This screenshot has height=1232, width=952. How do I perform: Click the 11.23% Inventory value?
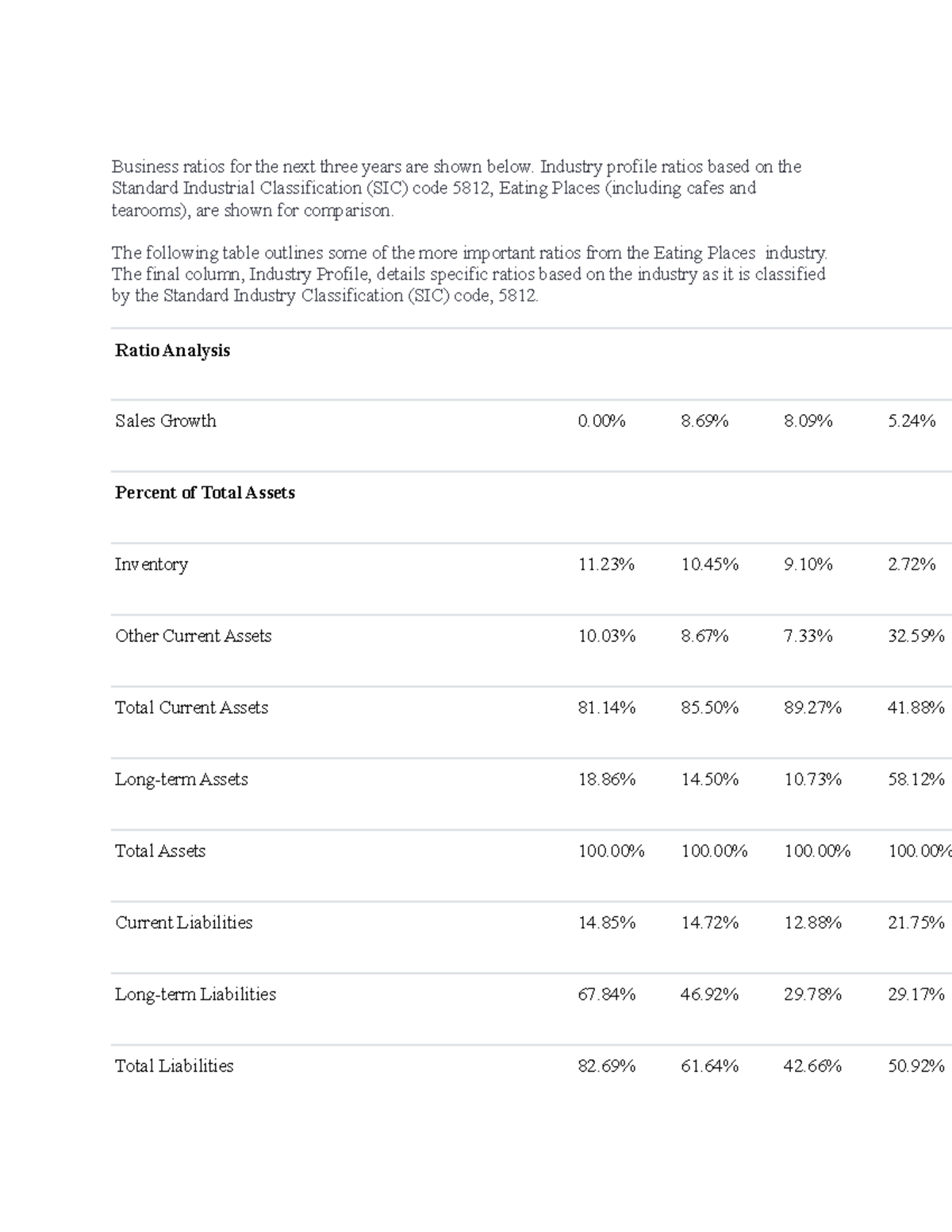(606, 565)
